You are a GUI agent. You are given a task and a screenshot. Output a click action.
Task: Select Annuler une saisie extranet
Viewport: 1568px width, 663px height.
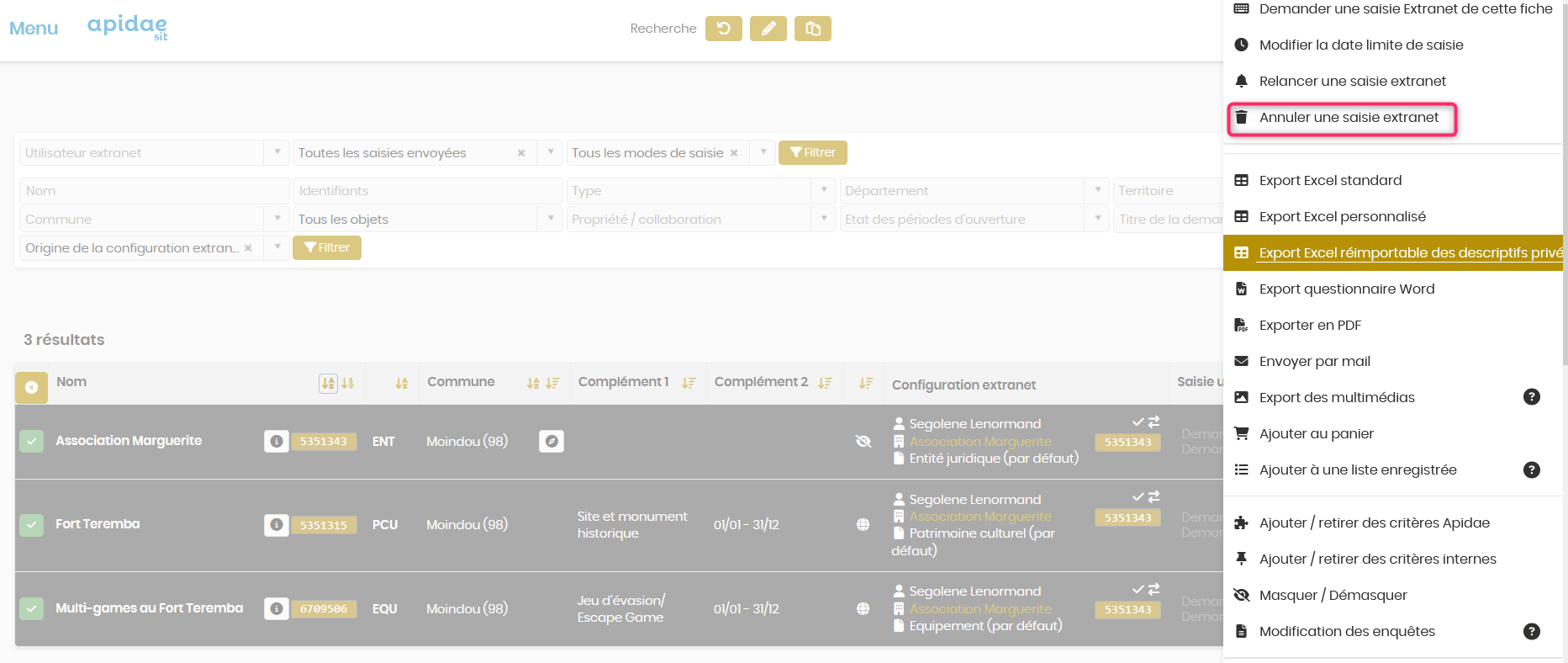coord(1349,118)
